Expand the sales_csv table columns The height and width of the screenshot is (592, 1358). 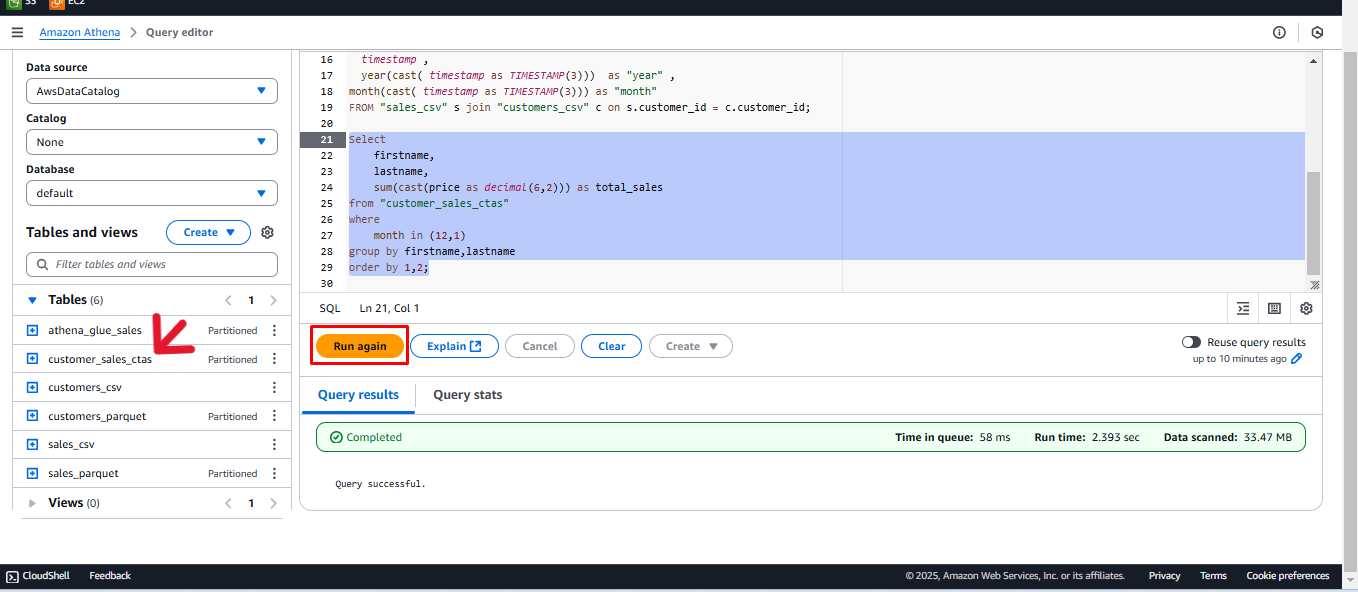coord(32,445)
